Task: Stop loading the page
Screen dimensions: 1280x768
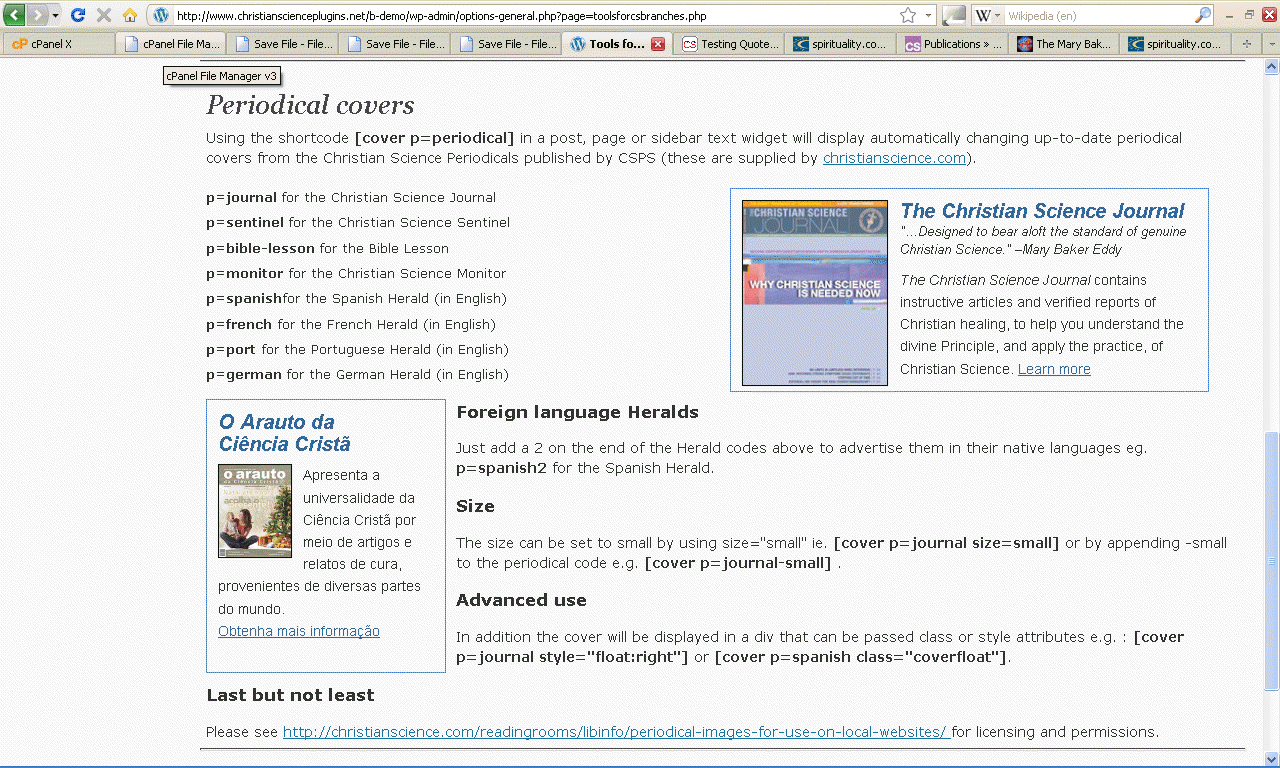Action: click(x=104, y=15)
